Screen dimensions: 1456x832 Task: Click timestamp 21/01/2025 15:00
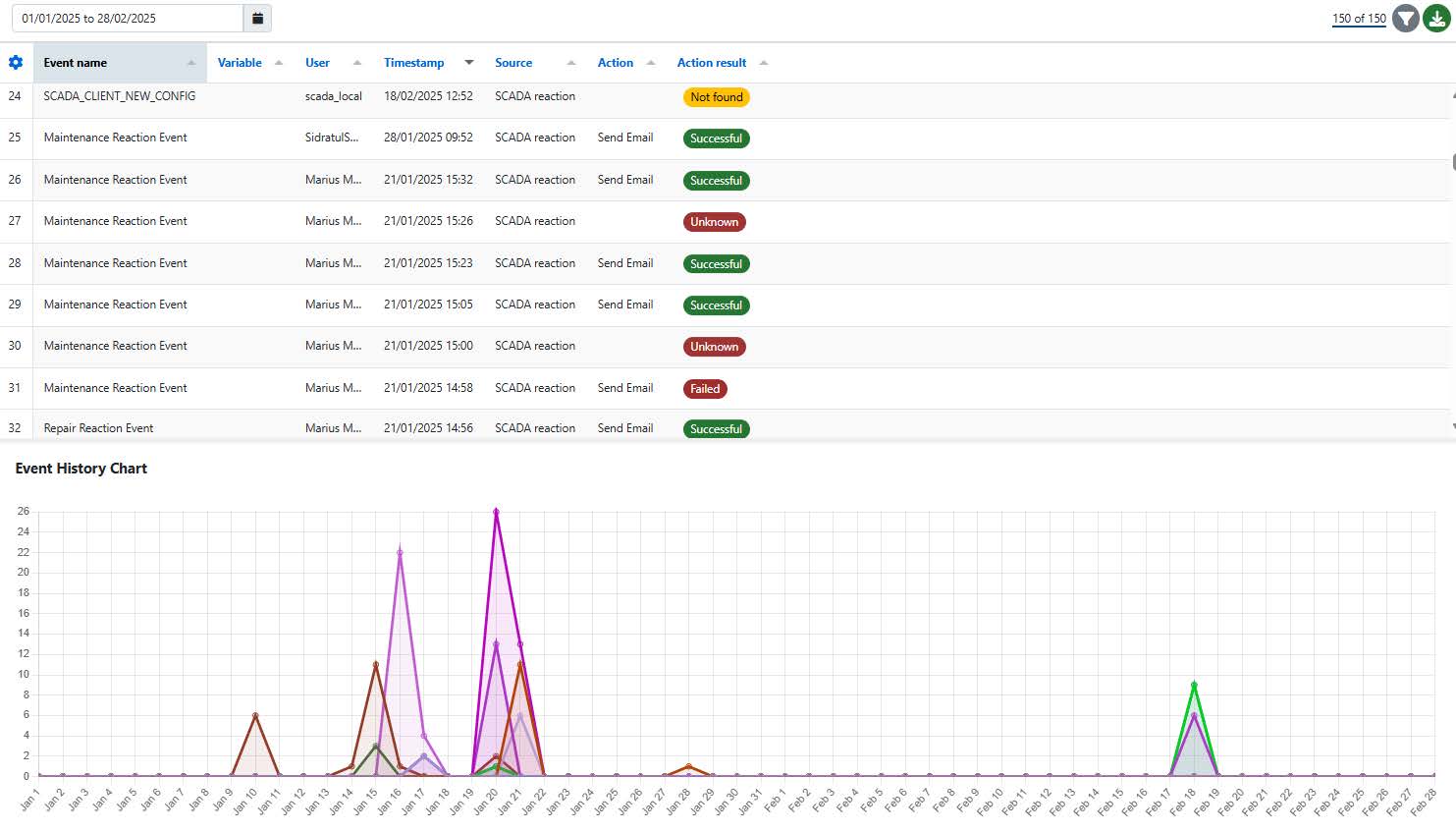[x=428, y=346]
